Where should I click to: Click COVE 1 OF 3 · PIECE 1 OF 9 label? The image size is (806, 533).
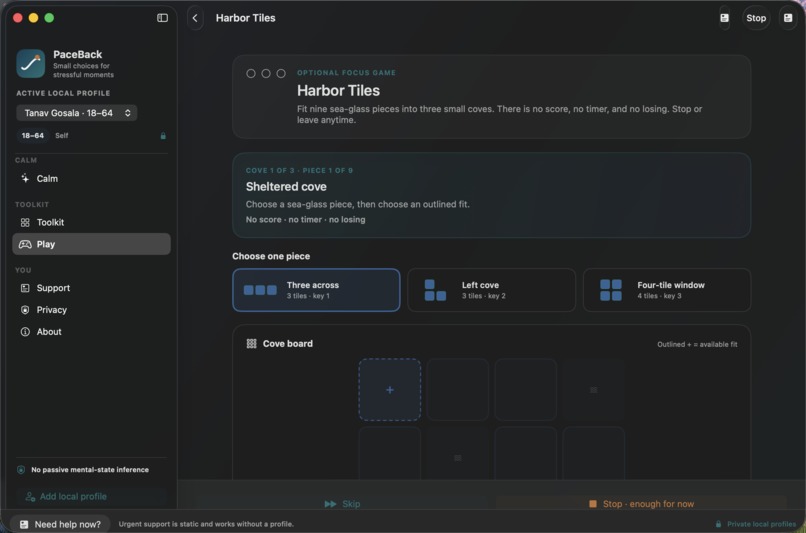click(299, 171)
